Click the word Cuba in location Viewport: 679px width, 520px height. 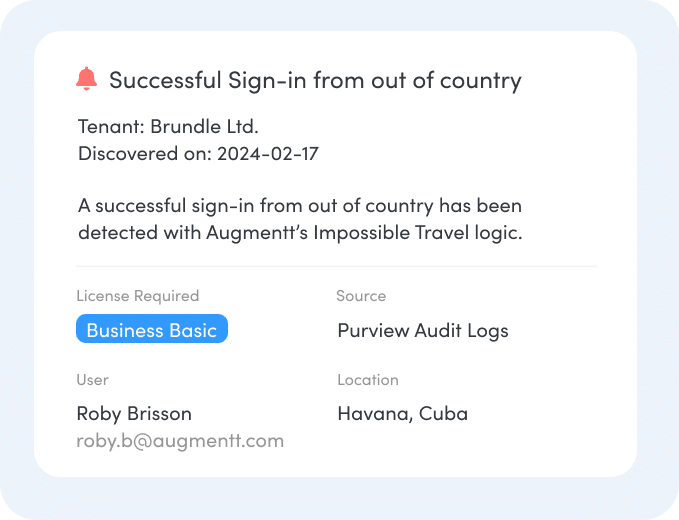[443, 413]
